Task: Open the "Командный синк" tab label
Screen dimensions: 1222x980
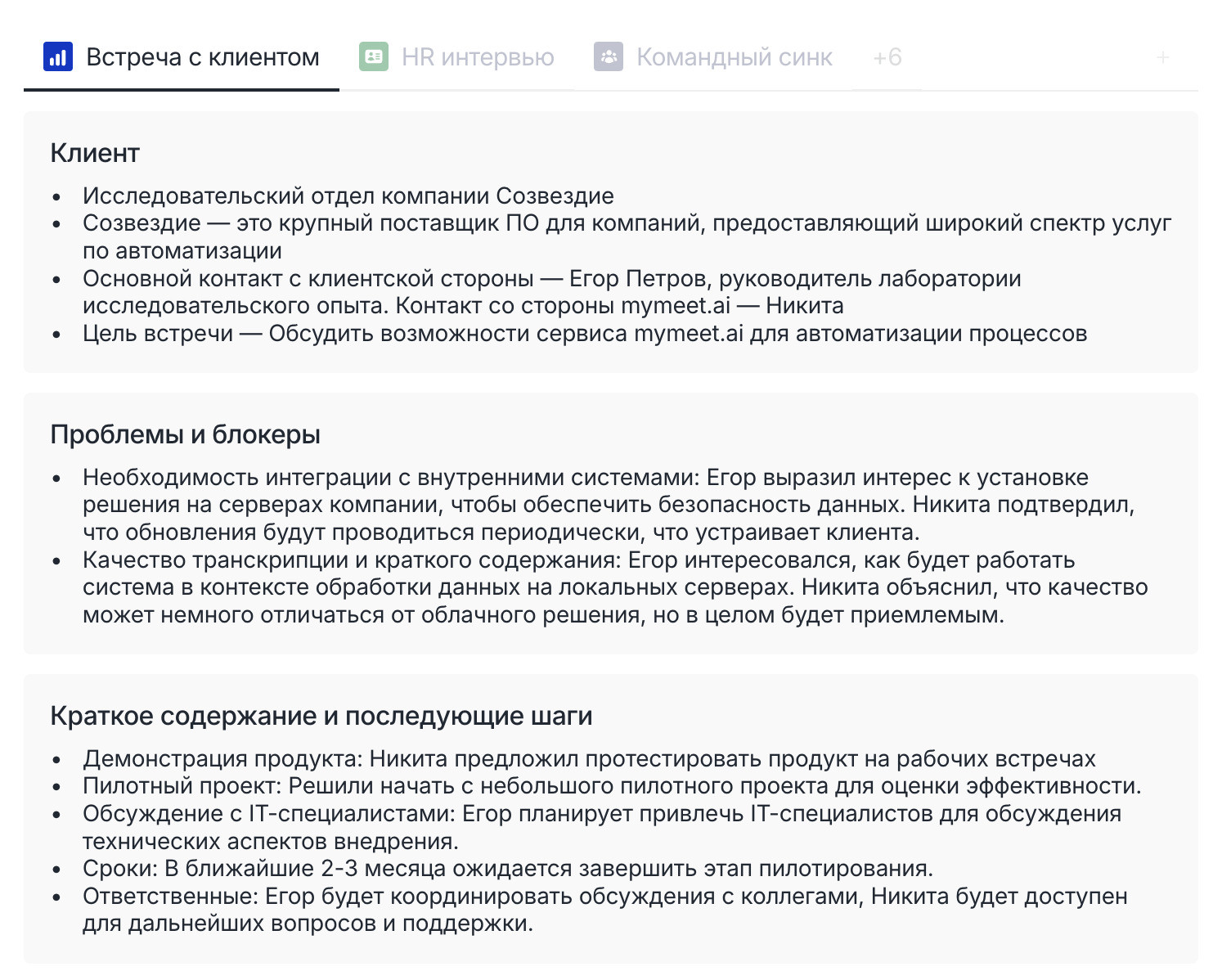Action: [x=734, y=57]
